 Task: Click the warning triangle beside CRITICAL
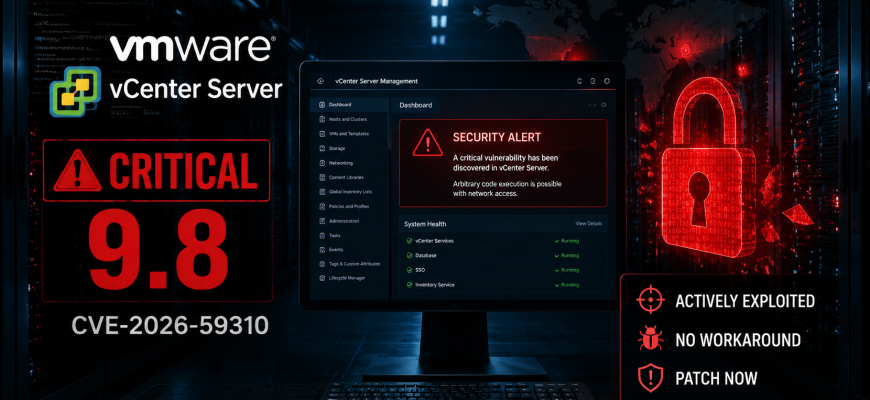click(77, 170)
